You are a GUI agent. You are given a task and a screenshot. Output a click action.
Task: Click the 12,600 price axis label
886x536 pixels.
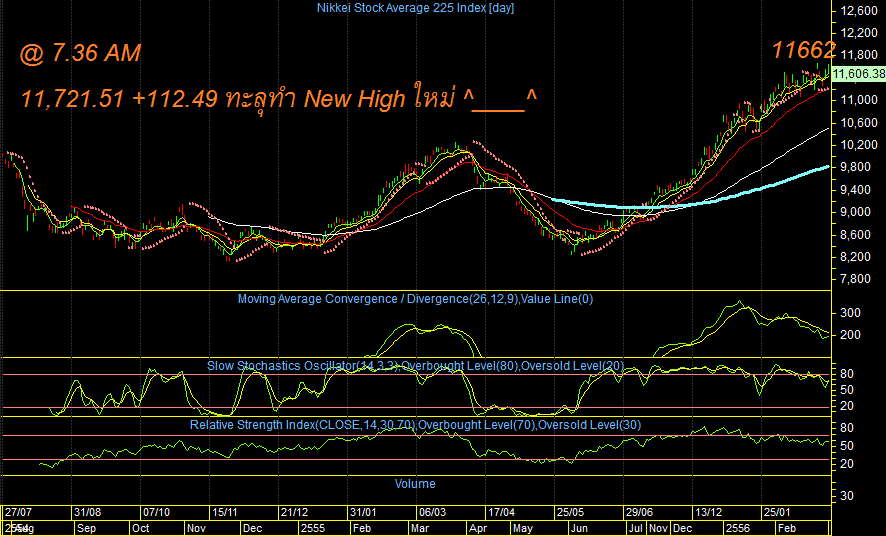[859, 11]
